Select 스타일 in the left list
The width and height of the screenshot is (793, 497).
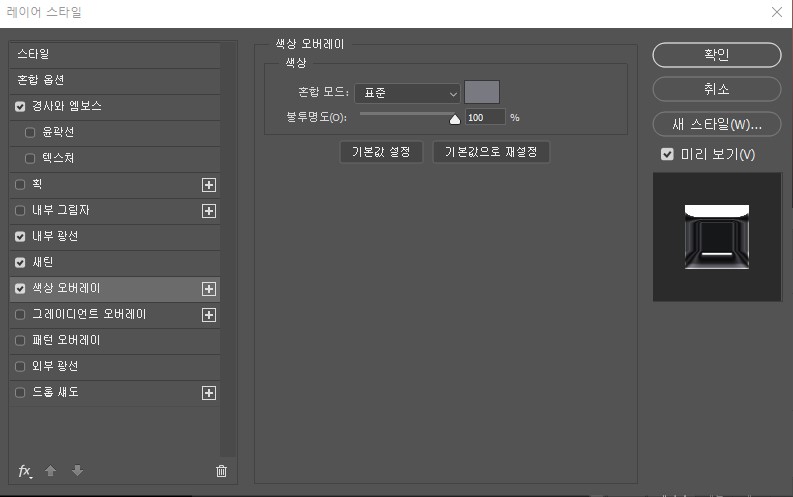click(115, 55)
